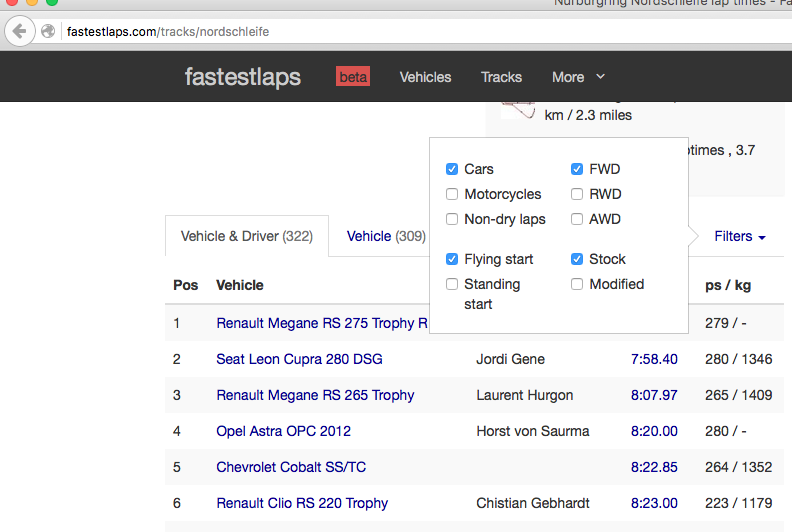The image size is (792, 532).
Task: Enable the Motorcycles checkbox
Action: coord(452,194)
